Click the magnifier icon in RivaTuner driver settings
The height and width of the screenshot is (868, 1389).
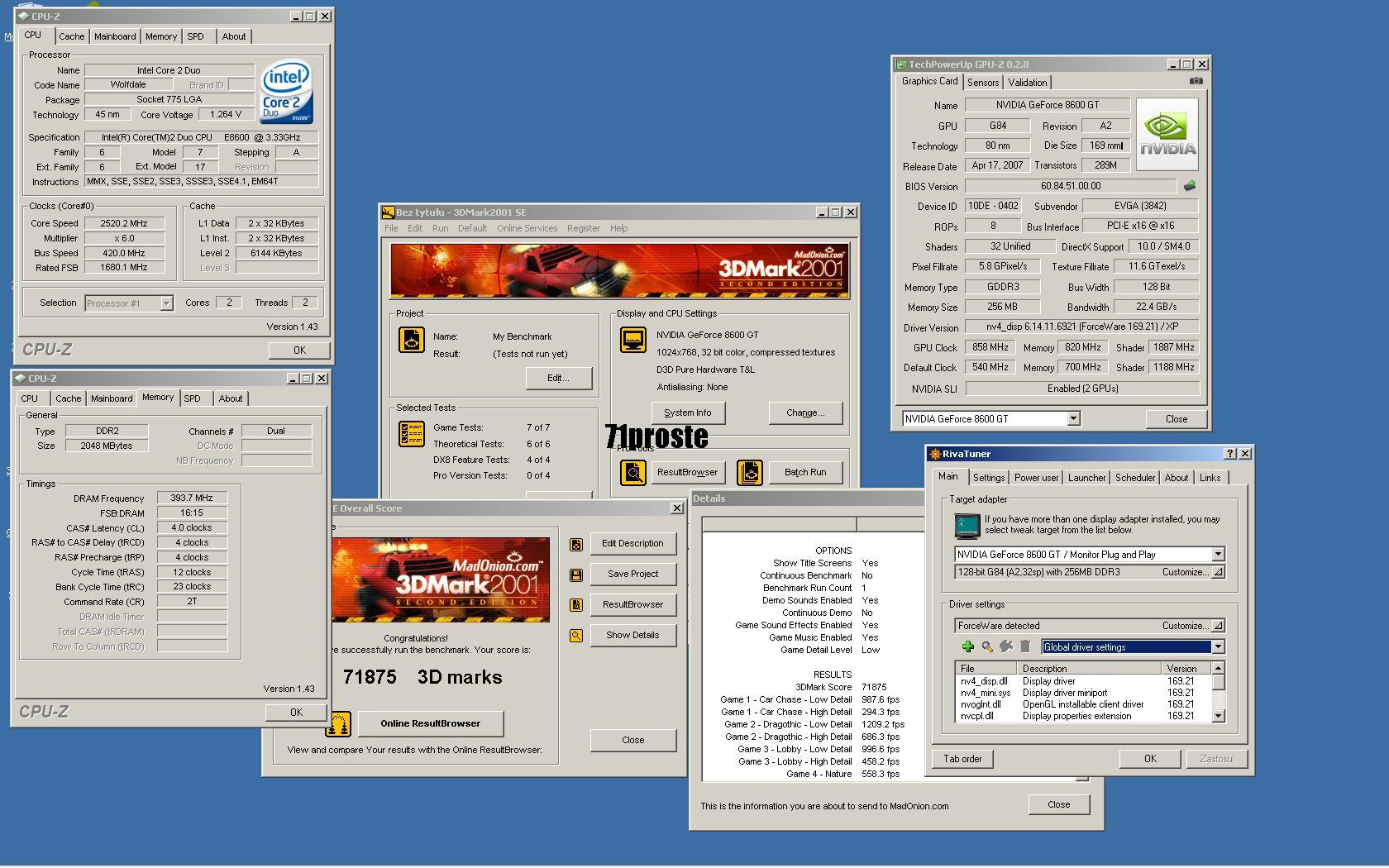[986, 646]
